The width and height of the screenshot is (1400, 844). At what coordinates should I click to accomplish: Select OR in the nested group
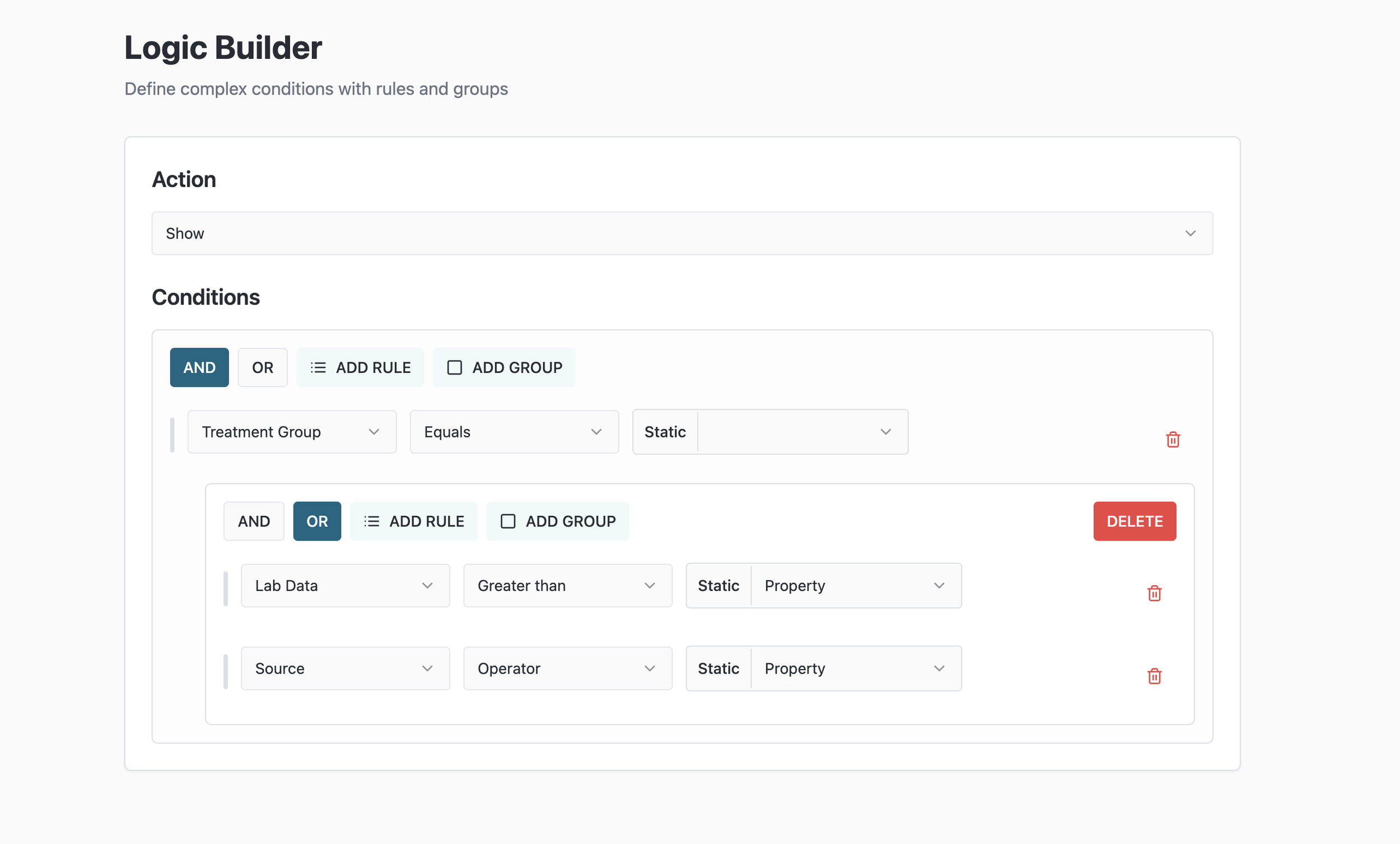[316, 521]
